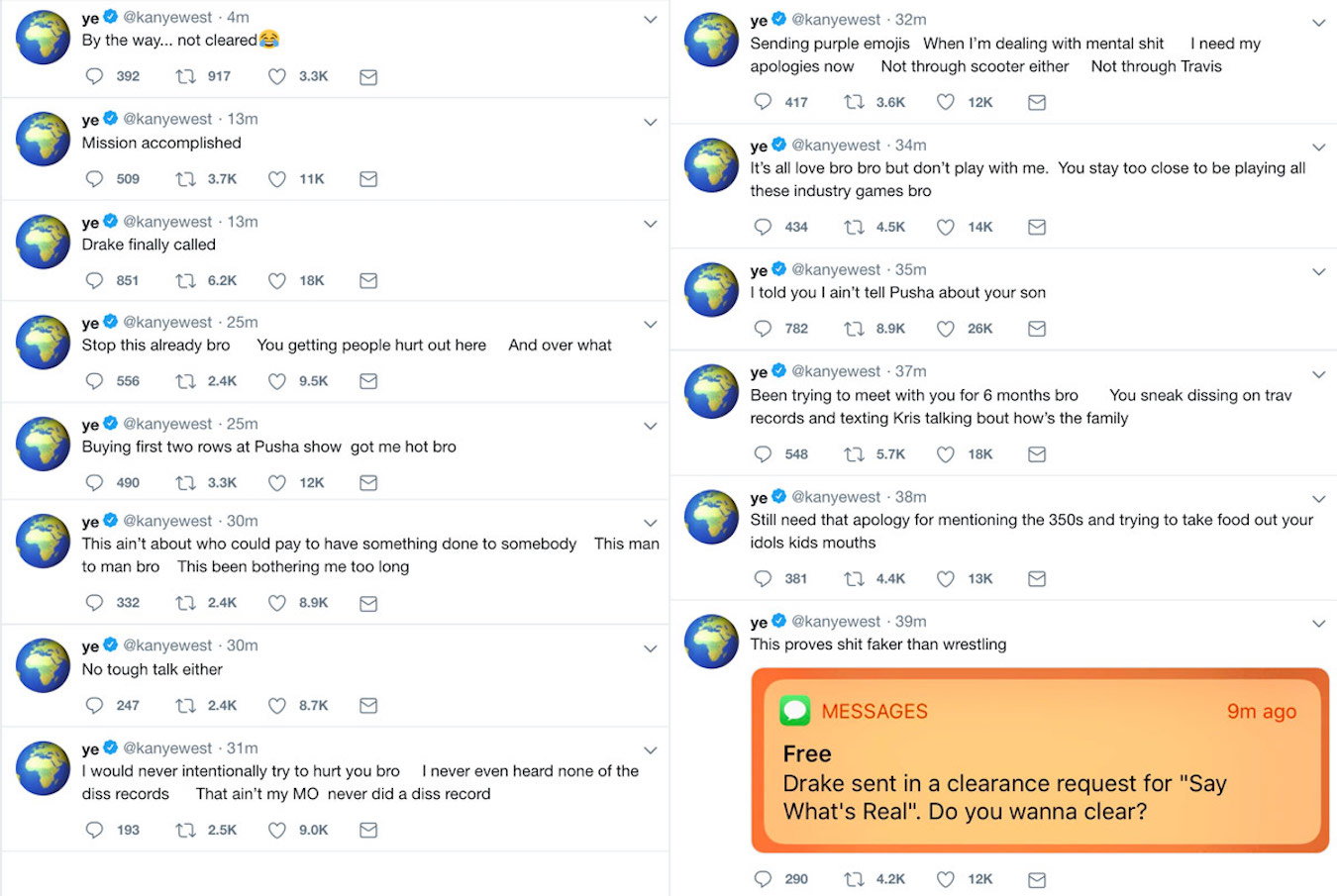The image size is (1337, 896).
Task: Open the chevron menu on "Been trying to meet" tweet
Action: [1319, 374]
